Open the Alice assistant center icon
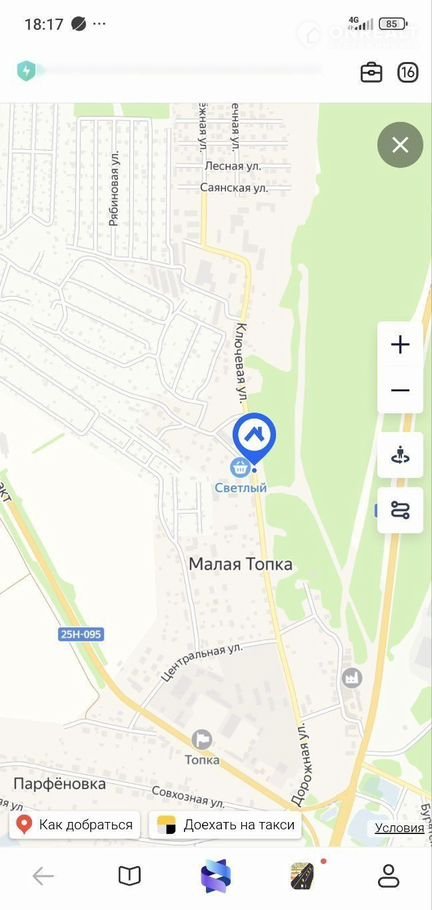Screen dimensions: 432x910 (216, 876)
